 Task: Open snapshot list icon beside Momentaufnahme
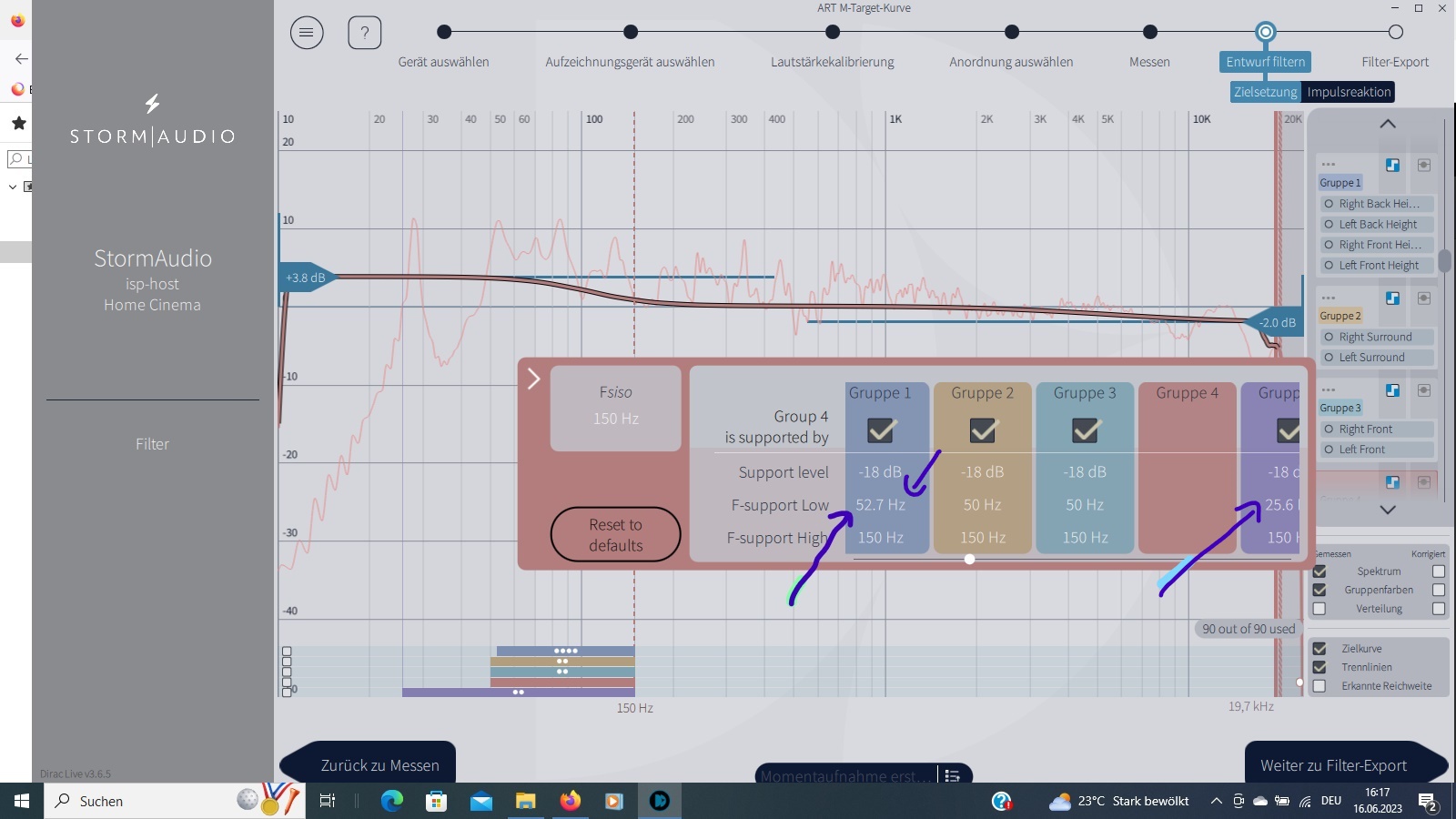[952, 776]
